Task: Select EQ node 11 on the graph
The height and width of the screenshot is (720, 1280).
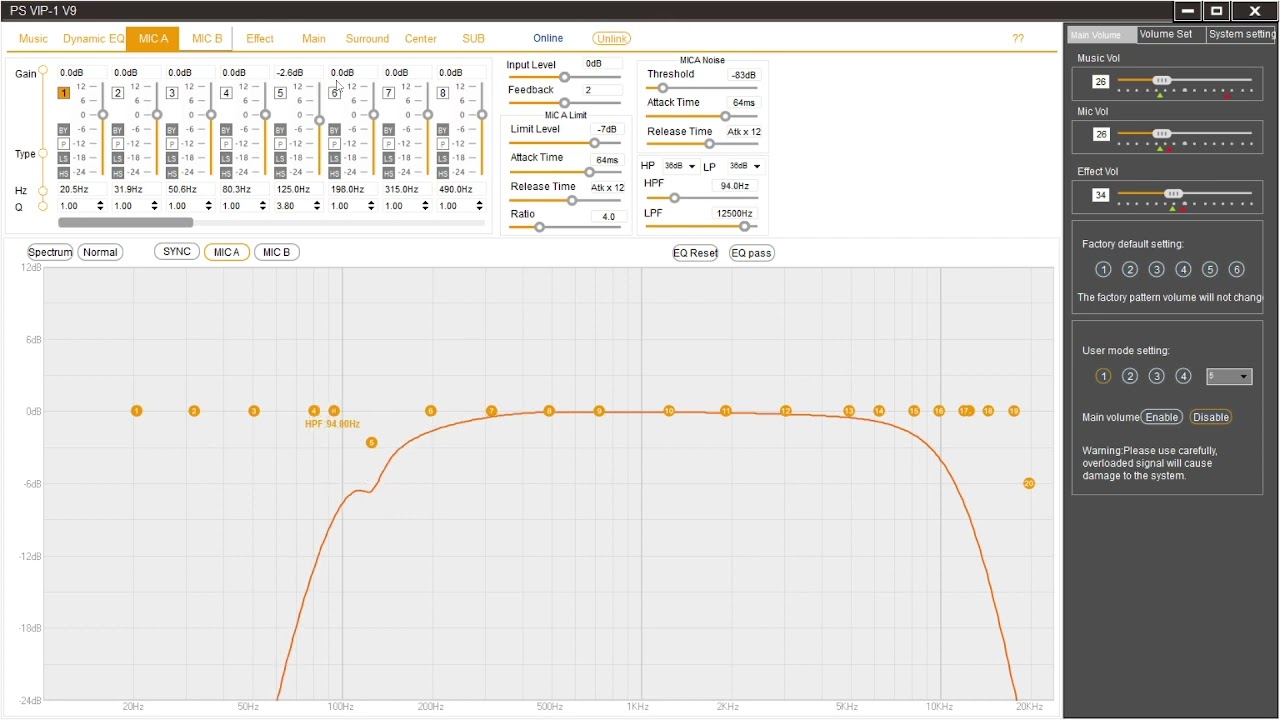Action: (726, 411)
